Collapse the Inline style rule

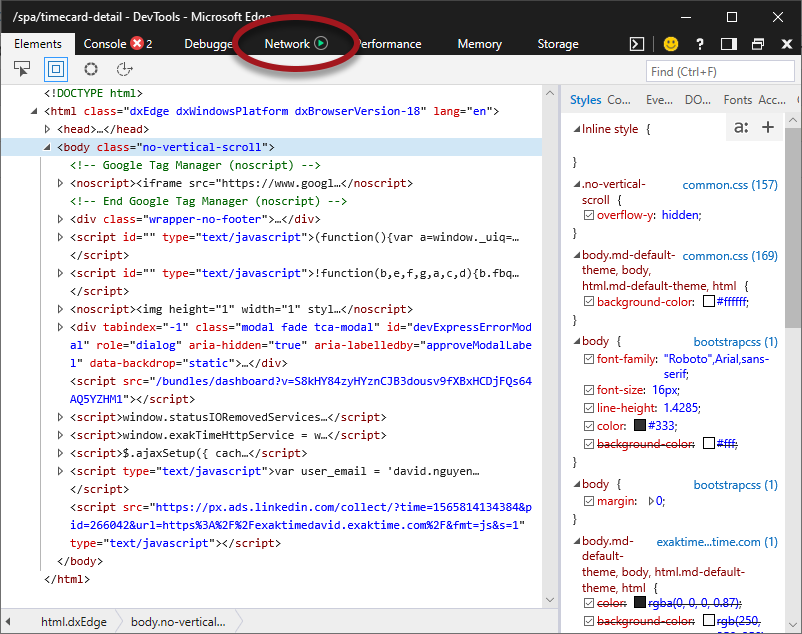pyautogui.click(x=577, y=129)
